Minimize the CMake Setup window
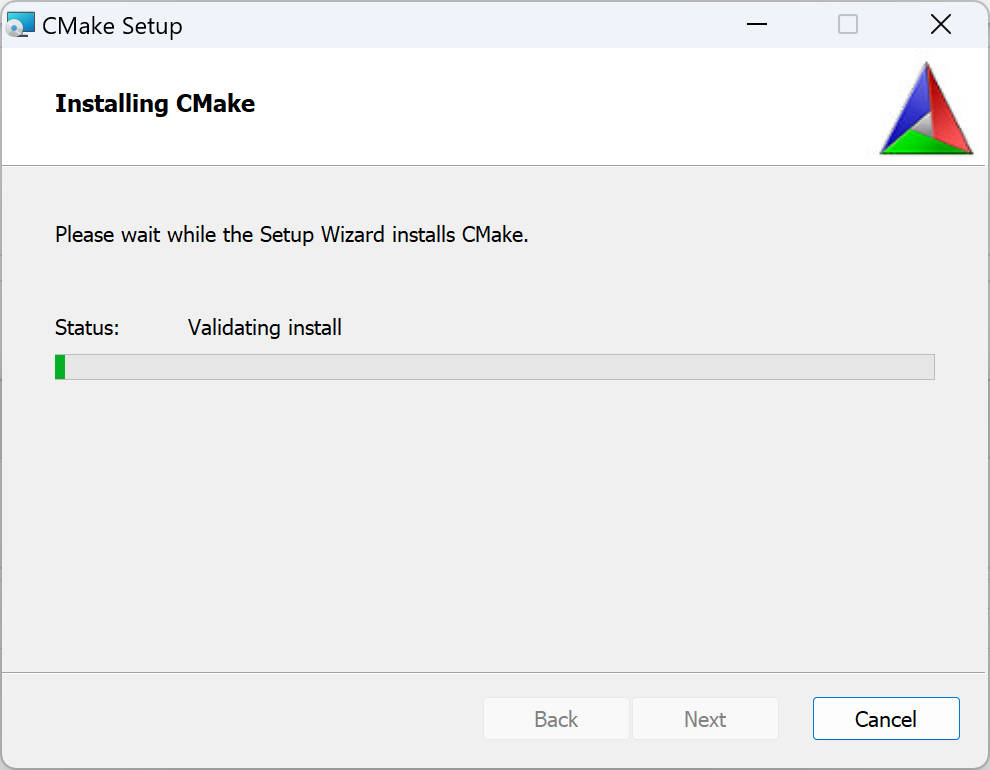 pyautogui.click(x=756, y=24)
